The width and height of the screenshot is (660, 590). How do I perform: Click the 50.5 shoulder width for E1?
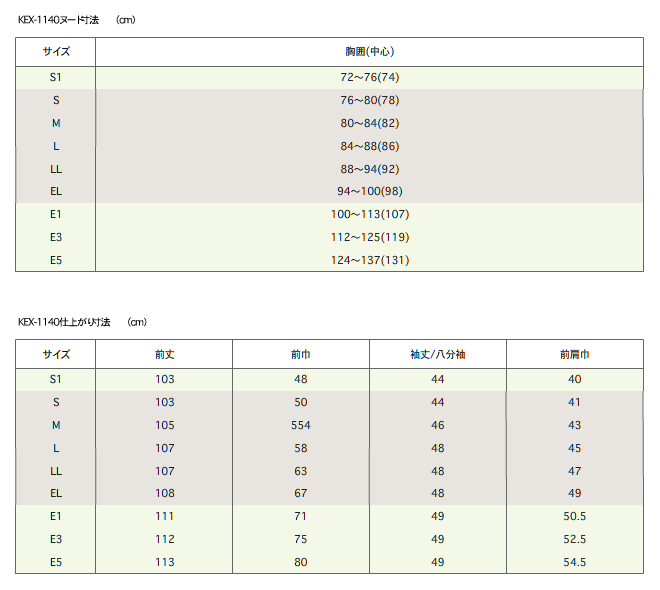click(575, 516)
